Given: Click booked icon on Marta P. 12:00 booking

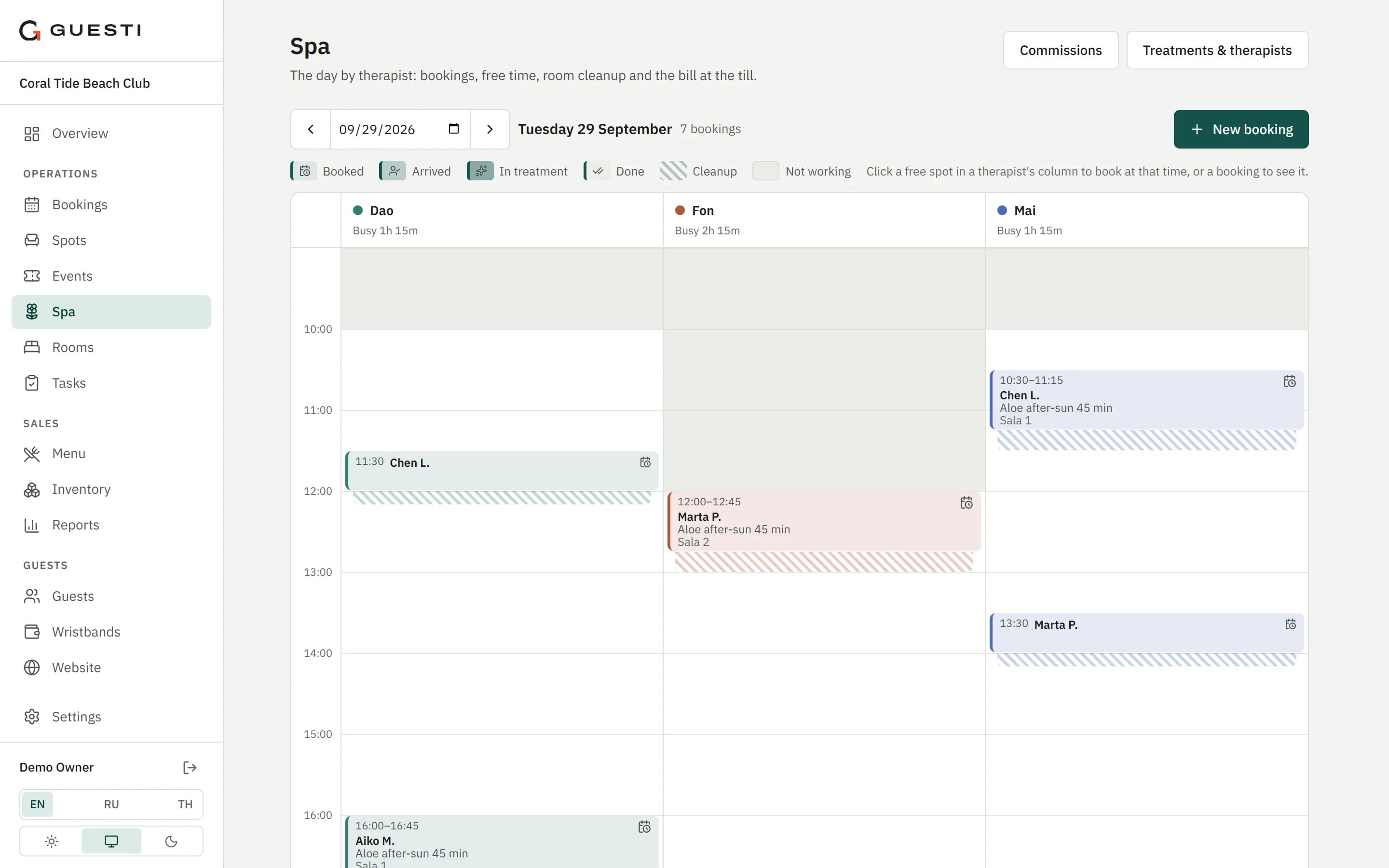Looking at the screenshot, I should [x=967, y=503].
